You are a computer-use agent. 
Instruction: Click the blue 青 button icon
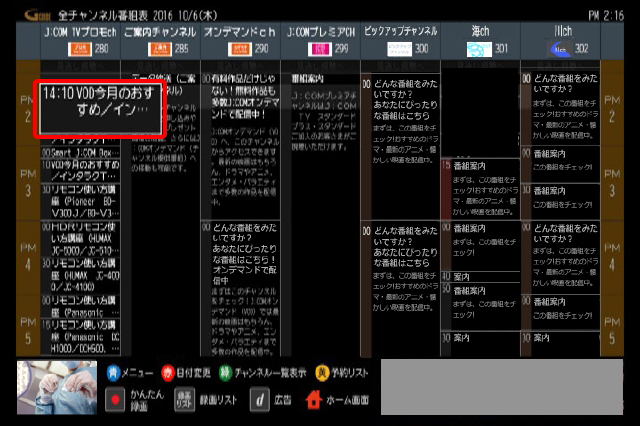(113, 373)
